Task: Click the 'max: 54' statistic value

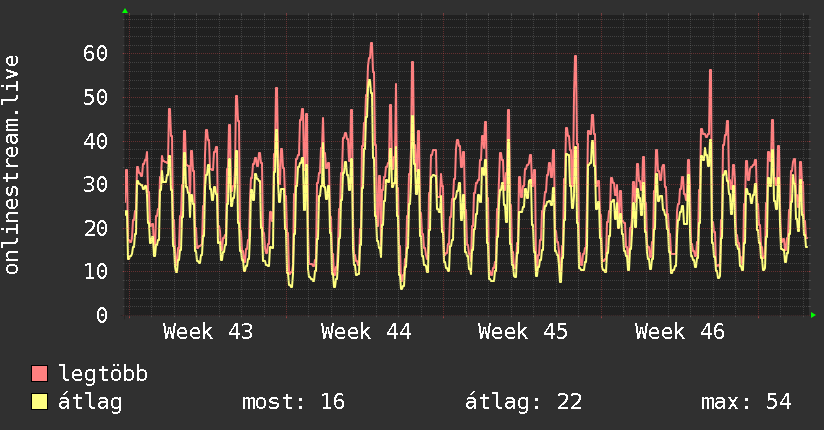Action: click(x=746, y=402)
